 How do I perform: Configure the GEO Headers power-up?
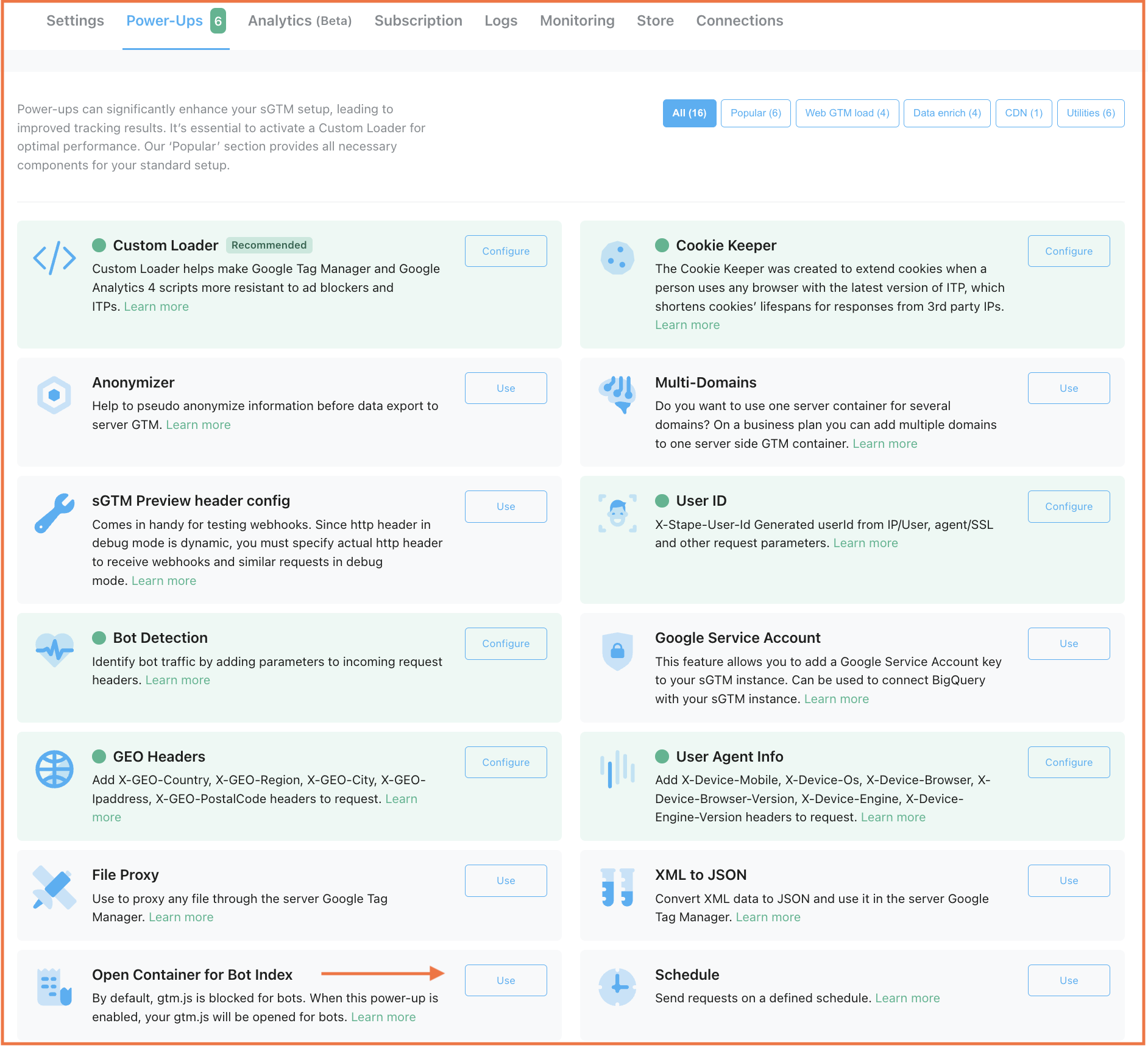coord(506,762)
